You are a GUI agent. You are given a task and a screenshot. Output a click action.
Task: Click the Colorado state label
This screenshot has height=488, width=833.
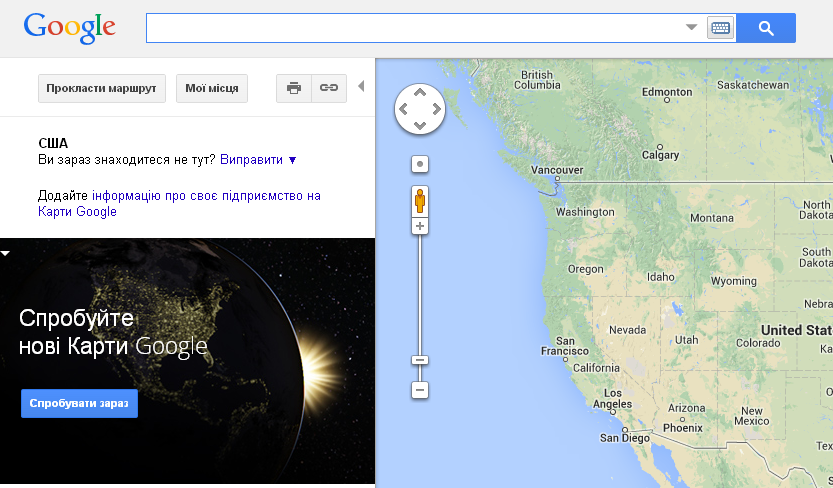click(x=758, y=343)
